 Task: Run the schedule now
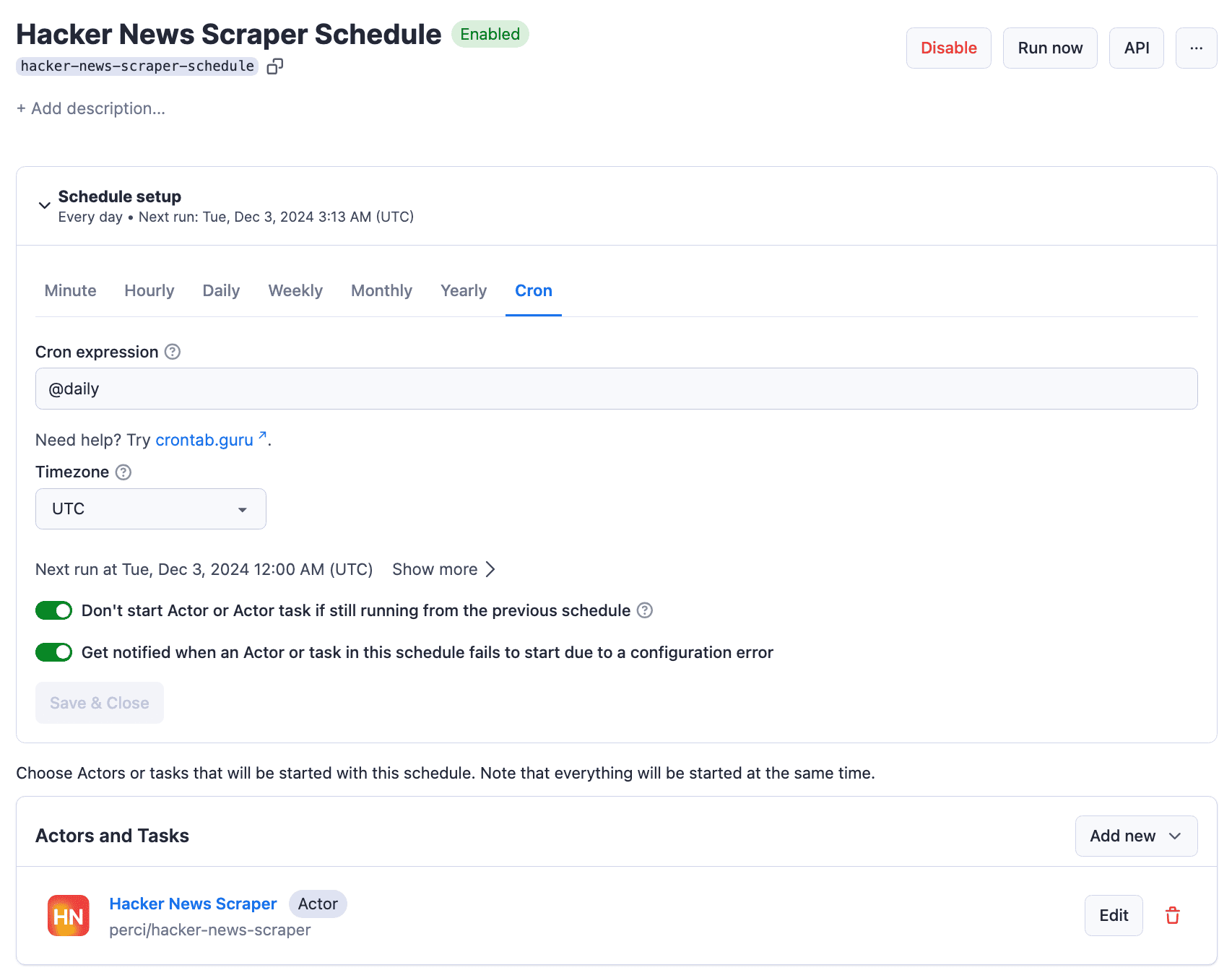[1049, 48]
